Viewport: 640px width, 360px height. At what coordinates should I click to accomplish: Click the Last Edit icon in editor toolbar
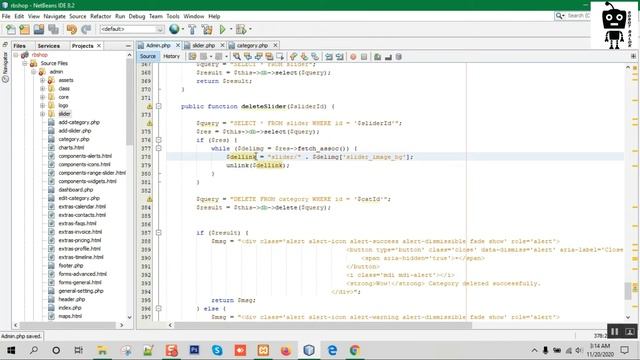(x=192, y=57)
